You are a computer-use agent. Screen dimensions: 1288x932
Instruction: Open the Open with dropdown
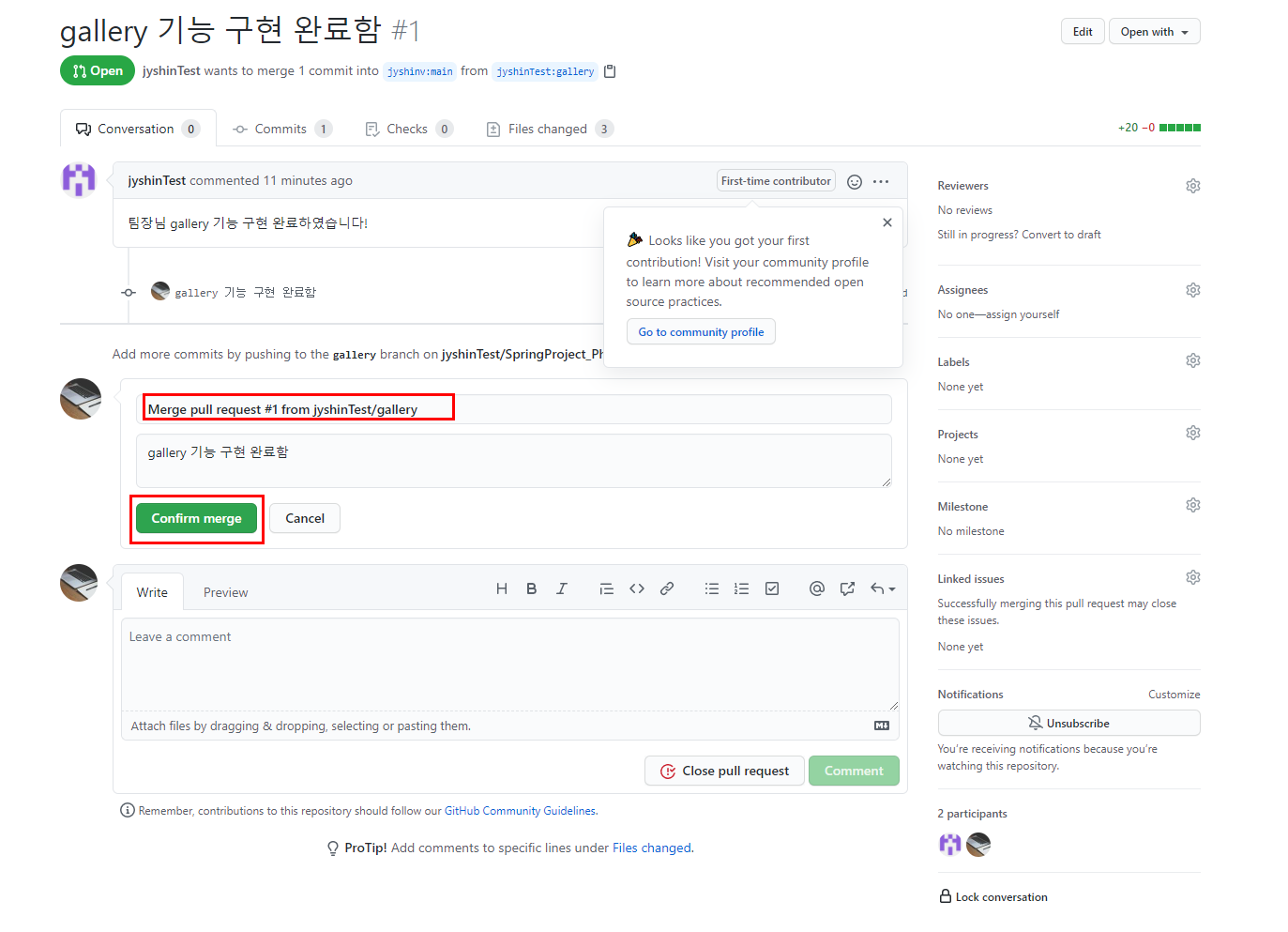(1154, 32)
